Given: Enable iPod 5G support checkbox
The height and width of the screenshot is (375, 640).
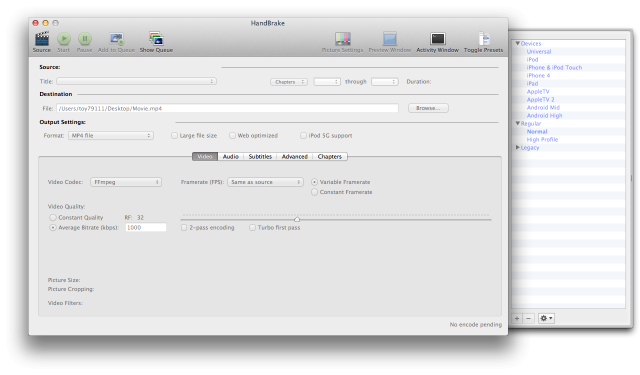Looking at the screenshot, I should click(x=303, y=135).
